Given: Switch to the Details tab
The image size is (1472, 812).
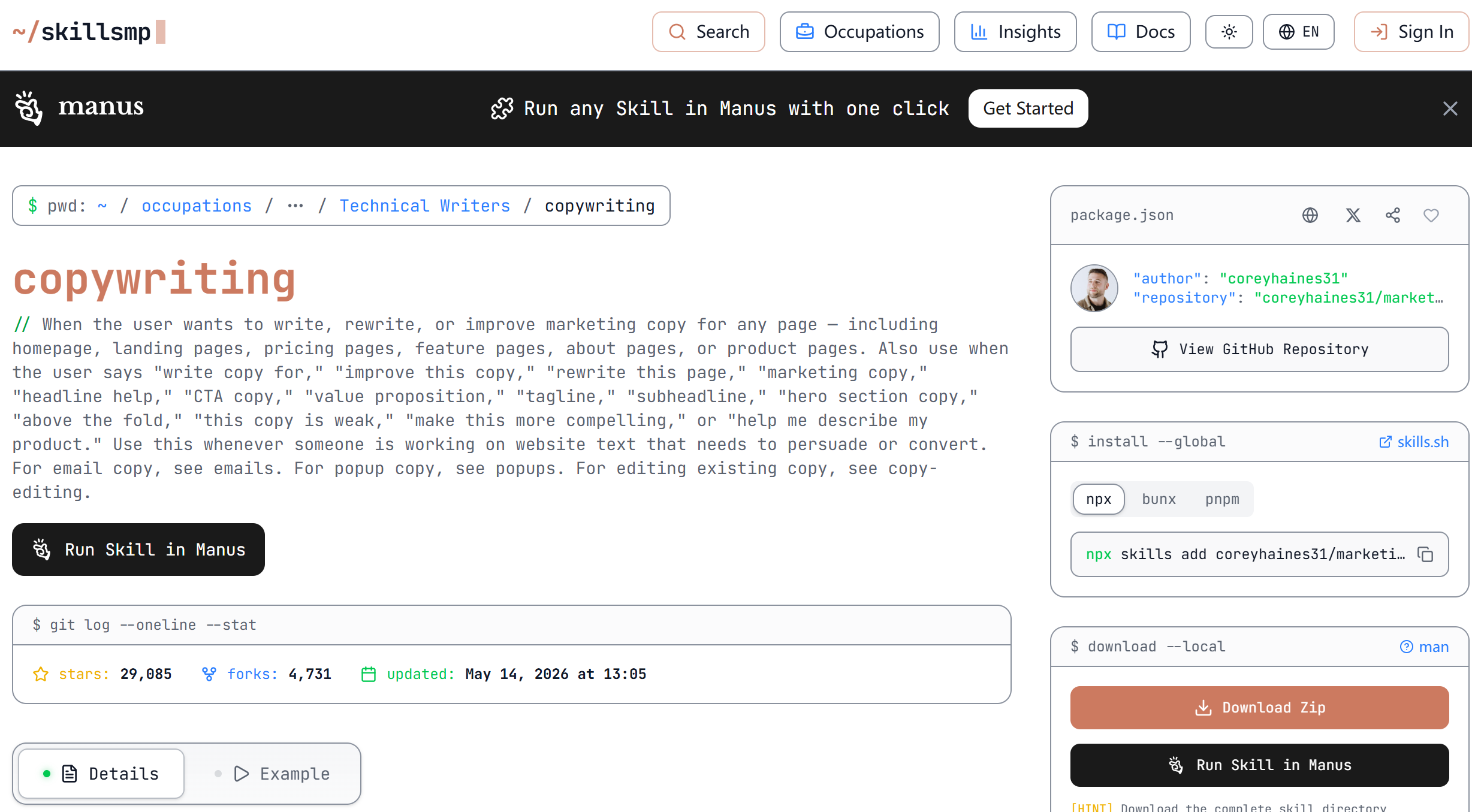Looking at the screenshot, I should pos(101,774).
